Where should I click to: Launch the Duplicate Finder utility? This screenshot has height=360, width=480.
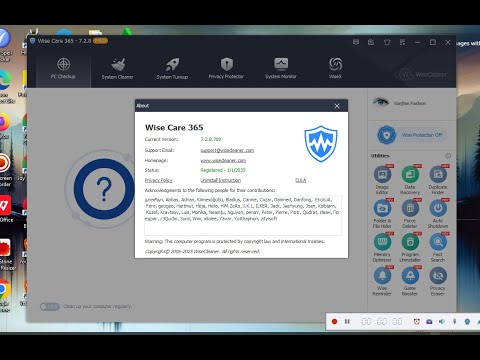[x=438, y=179]
